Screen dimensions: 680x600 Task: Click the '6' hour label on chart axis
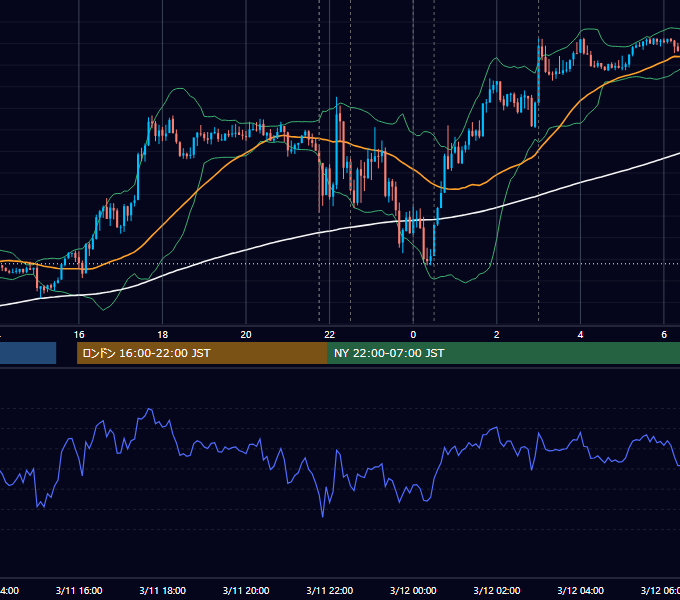pos(664,334)
